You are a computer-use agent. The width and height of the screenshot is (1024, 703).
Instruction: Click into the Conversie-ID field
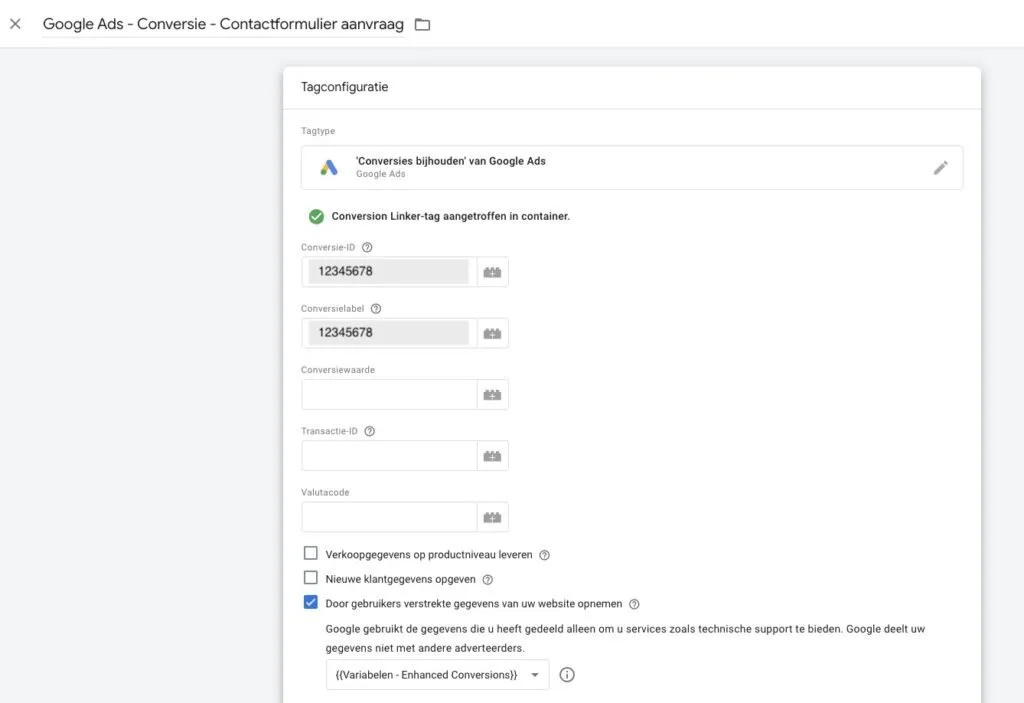[x=389, y=272]
